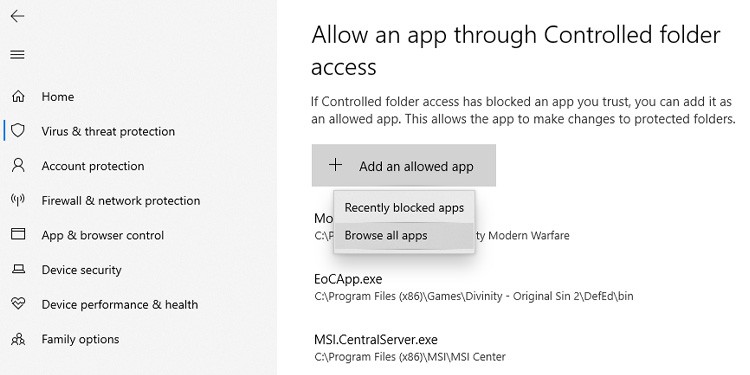Viewport: 750px width, 375px height.
Task: Open the hamburger navigation menu
Action: pyautogui.click(x=18, y=55)
